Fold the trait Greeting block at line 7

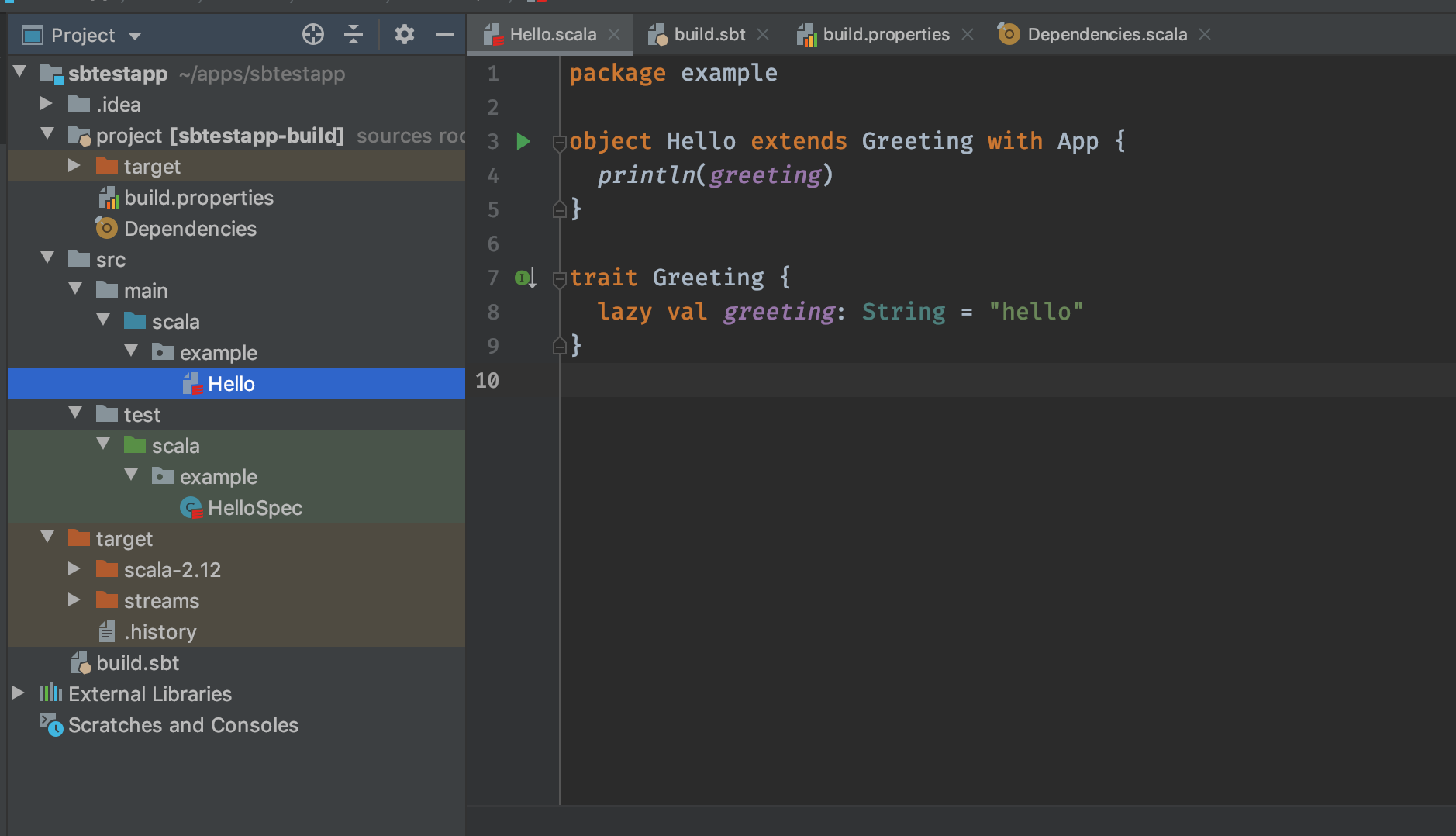560,279
